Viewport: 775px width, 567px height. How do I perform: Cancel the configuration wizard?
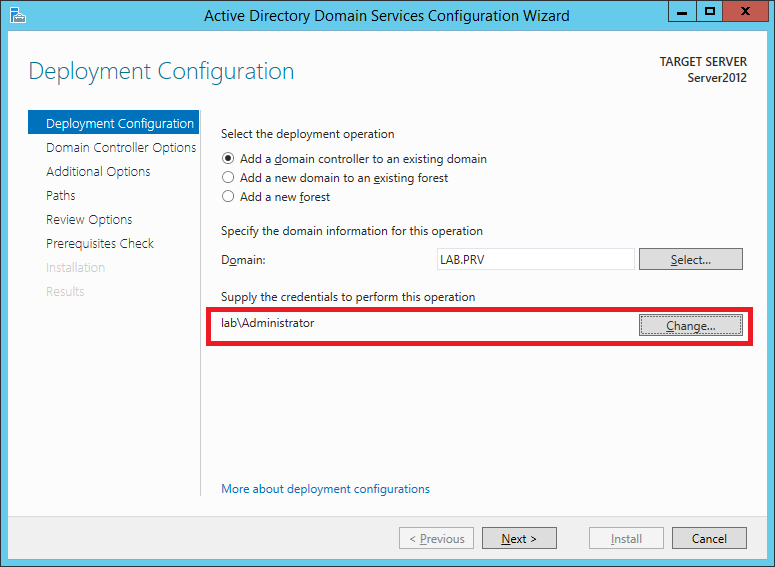[x=709, y=538]
